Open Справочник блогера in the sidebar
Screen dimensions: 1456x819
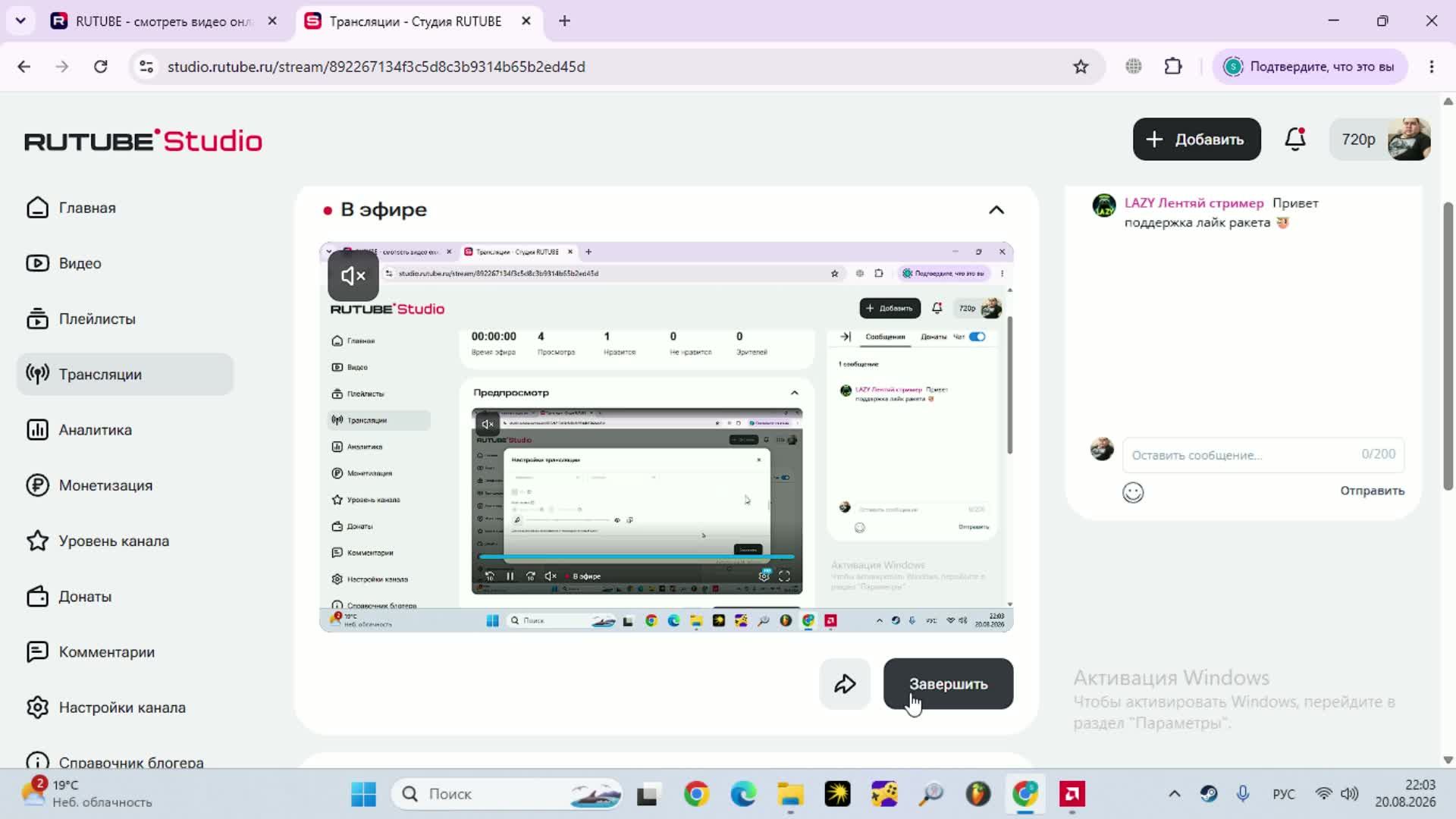tap(125, 761)
